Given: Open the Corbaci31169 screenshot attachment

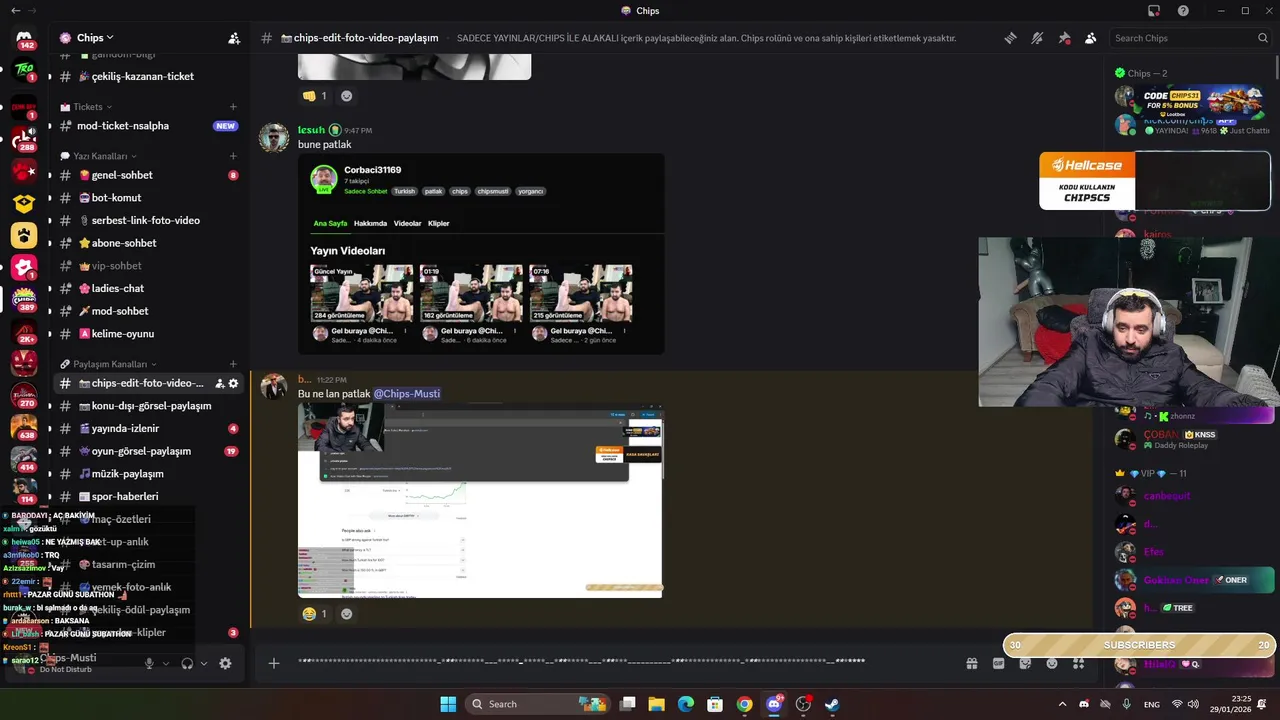Looking at the screenshot, I should 481,254.
